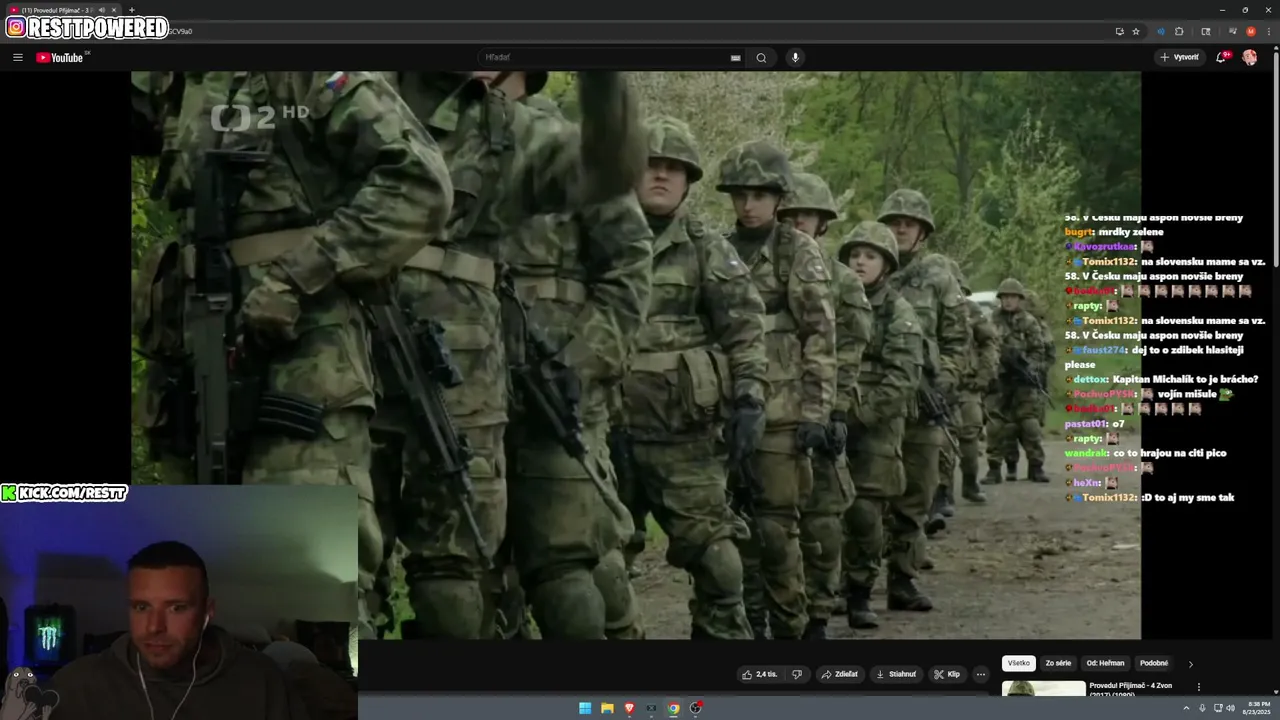Open the browser side panel icon
The image size is (1280, 720).
(x=1206, y=31)
